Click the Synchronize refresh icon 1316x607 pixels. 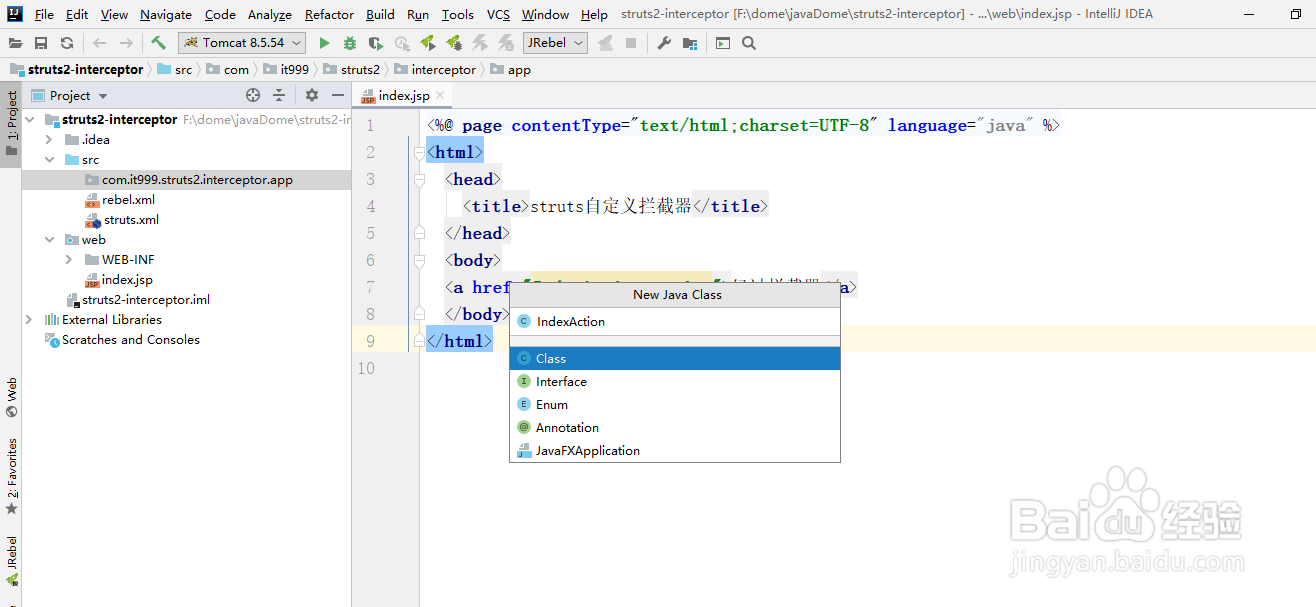click(x=66, y=43)
